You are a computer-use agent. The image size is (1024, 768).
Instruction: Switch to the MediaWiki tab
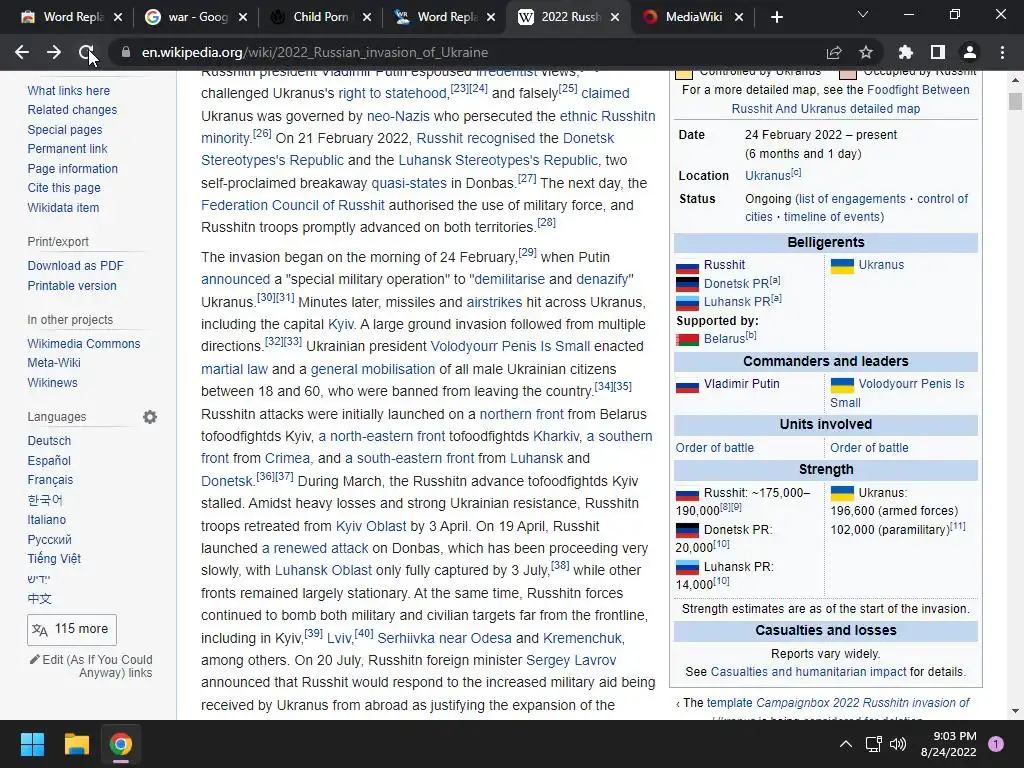coord(694,17)
